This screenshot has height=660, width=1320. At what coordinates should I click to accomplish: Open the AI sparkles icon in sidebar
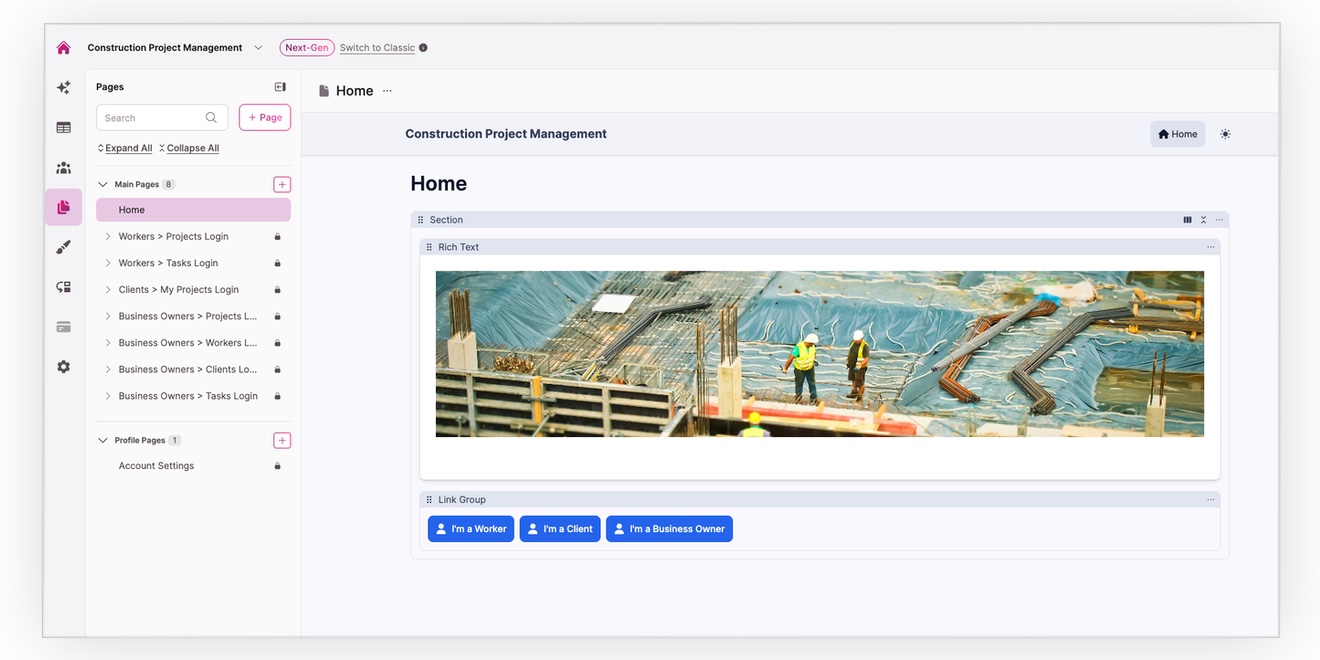(63, 88)
